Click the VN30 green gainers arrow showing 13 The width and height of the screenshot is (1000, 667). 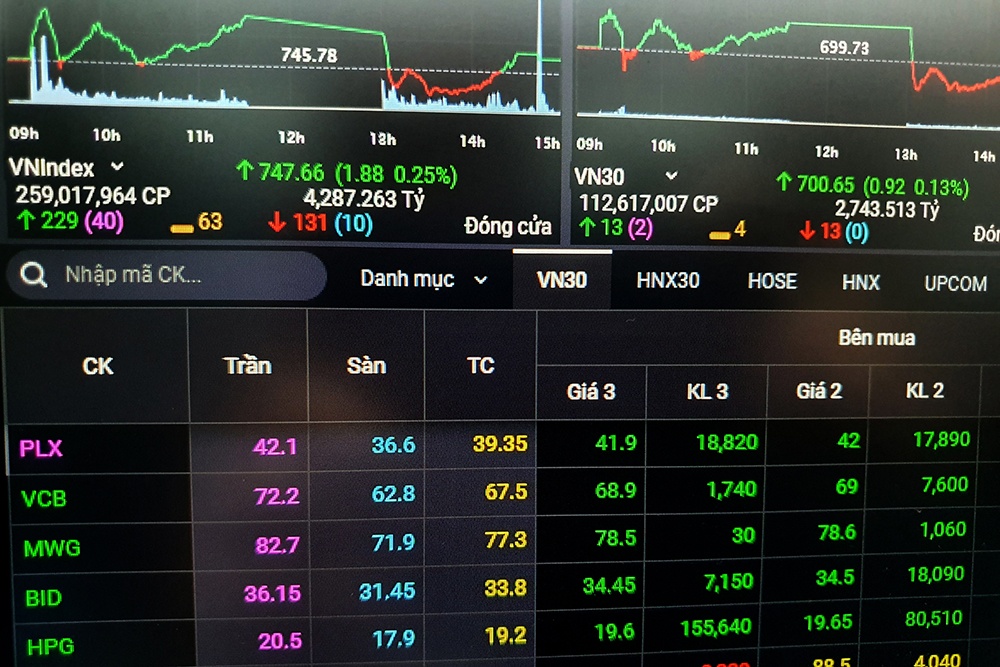[x=586, y=229]
